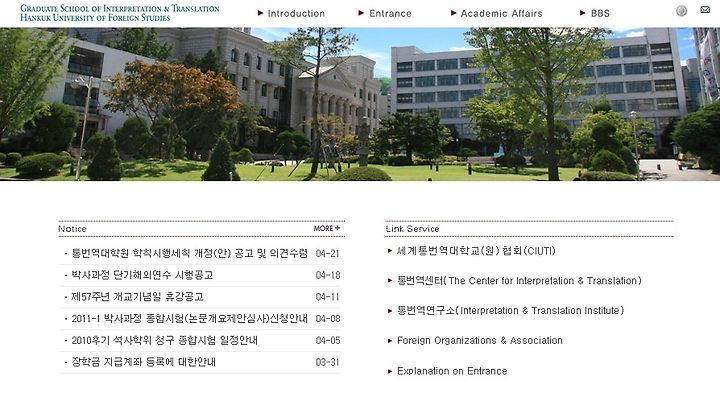Open the Introduction menu

click(296, 13)
